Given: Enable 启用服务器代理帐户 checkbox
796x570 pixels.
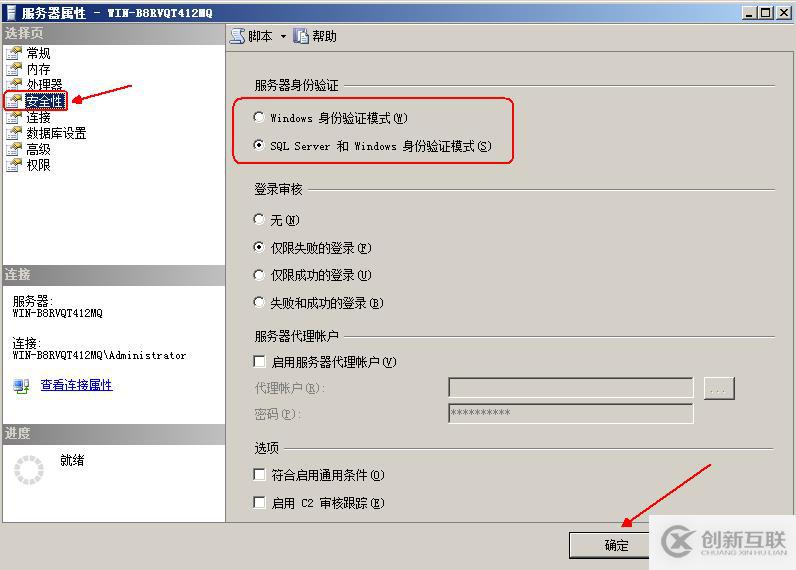Looking at the screenshot, I should point(259,361).
